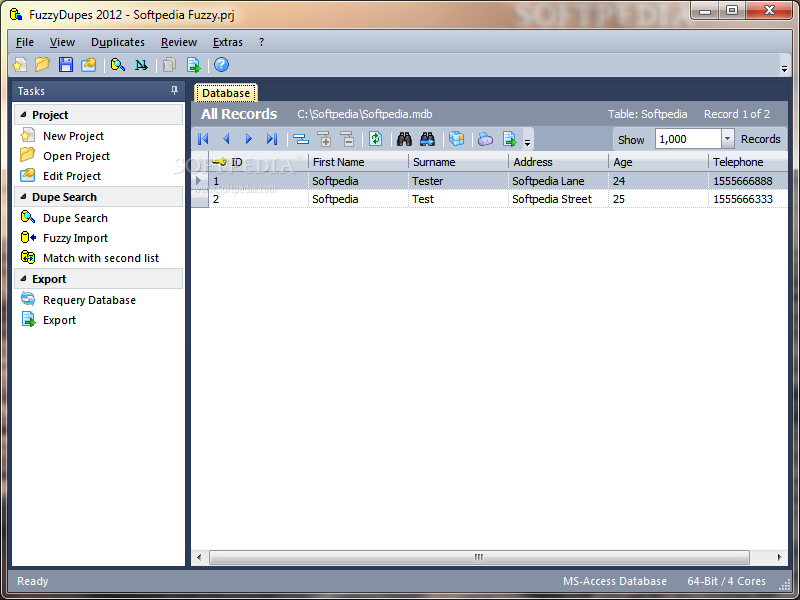Click the Dupe Search magnifier icon in Tasks panel
This screenshot has height=600, width=800.
point(28,218)
